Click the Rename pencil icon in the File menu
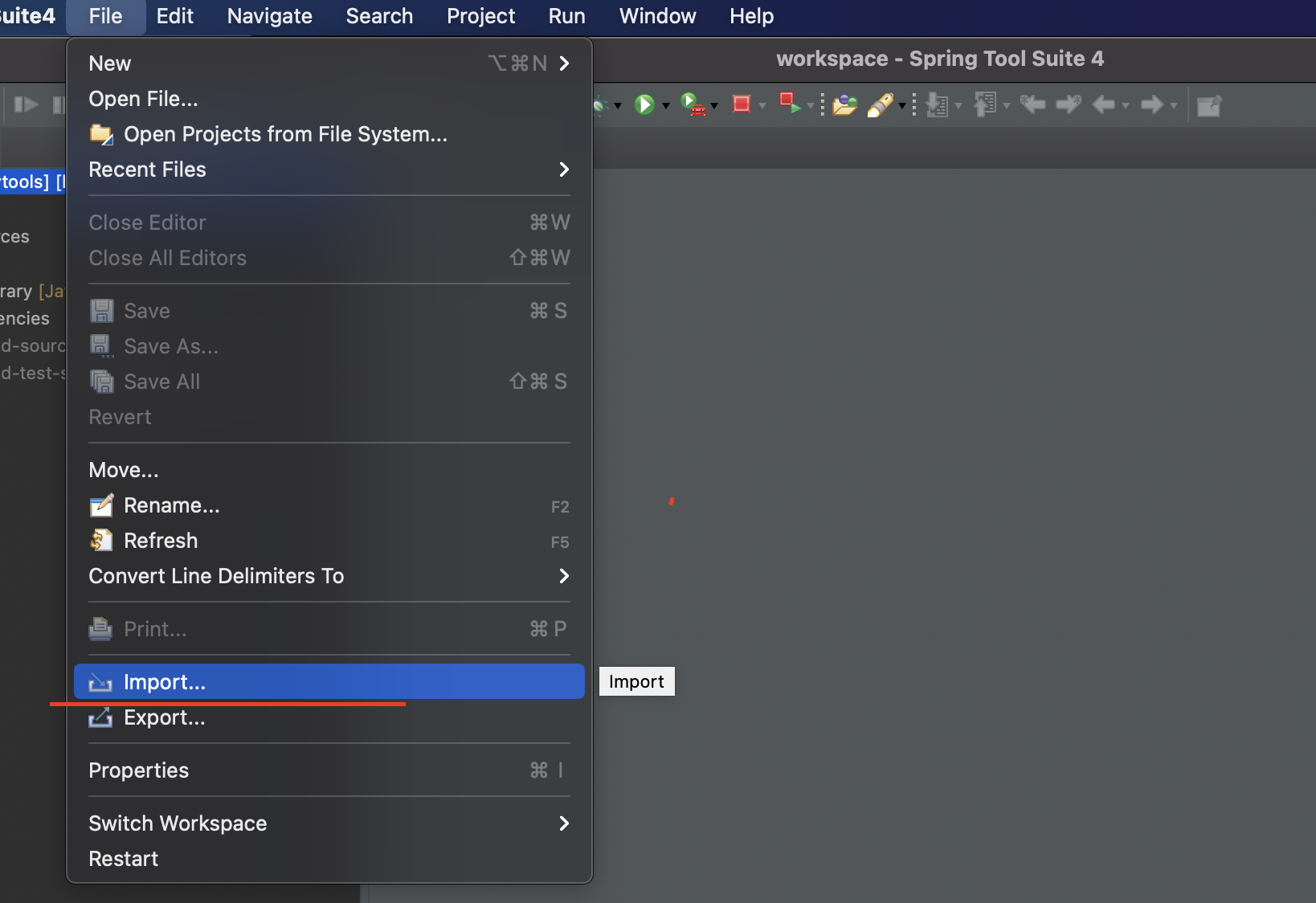The width and height of the screenshot is (1316, 903). (x=101, y=505)
